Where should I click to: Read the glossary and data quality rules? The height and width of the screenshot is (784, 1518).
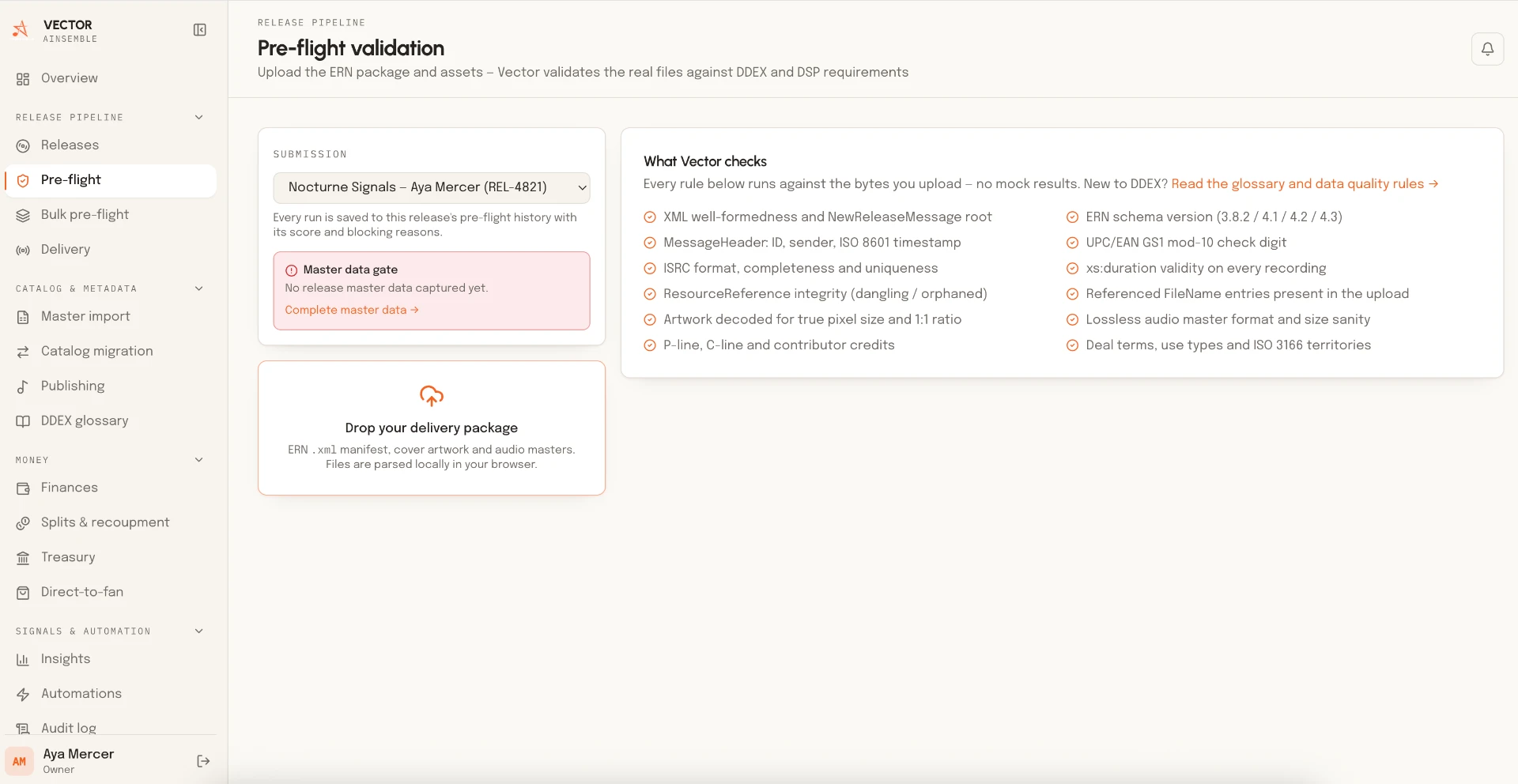point(1305,184)
